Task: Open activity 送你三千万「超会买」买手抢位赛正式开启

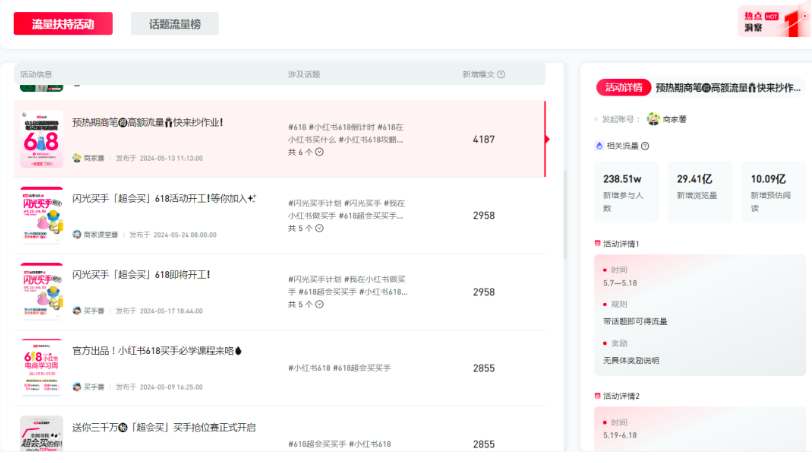Action: click(164, 428)
